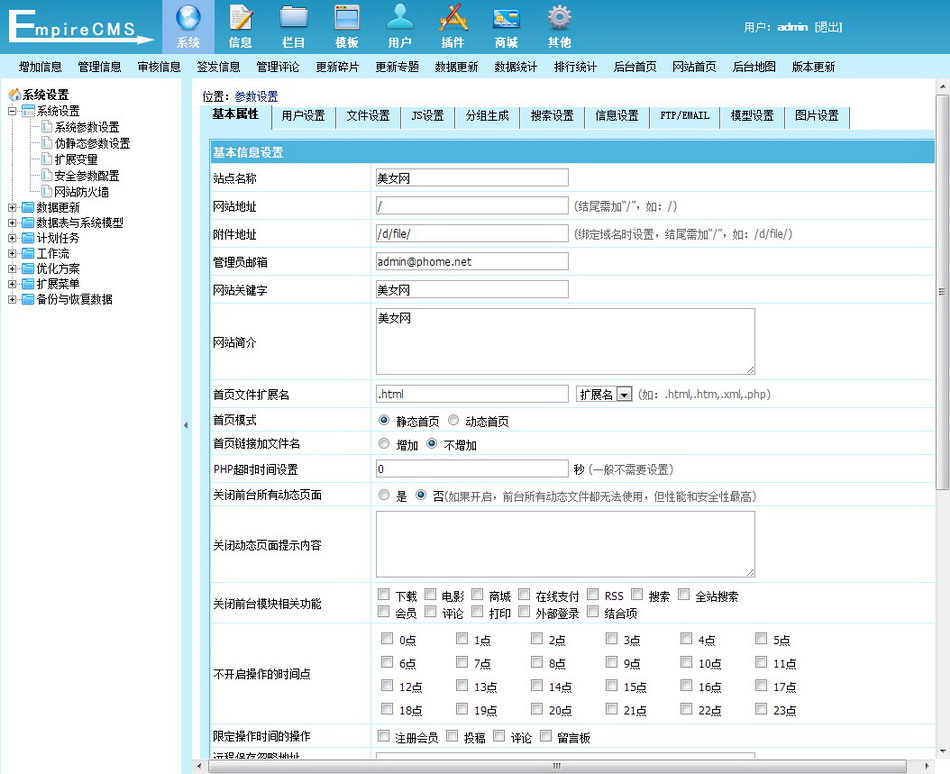This screenshot has width=950, height=774.
Task: Click the EmpireCMS logo
Action: click(x=81, y=28)
